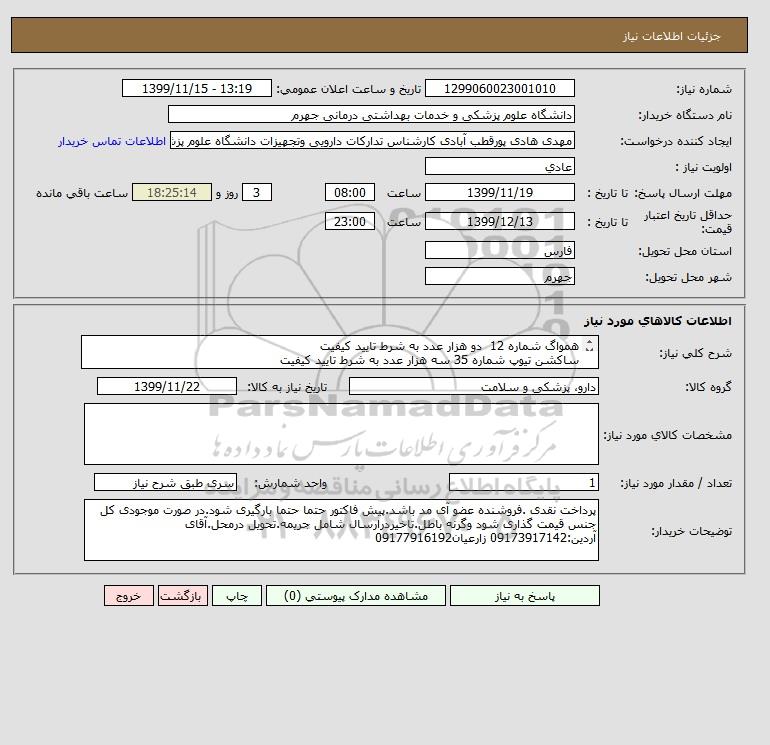Click delivery province field 'فارس'
Image resolution: width=770 pixels, height=745 pixels.
click(499, 250)
